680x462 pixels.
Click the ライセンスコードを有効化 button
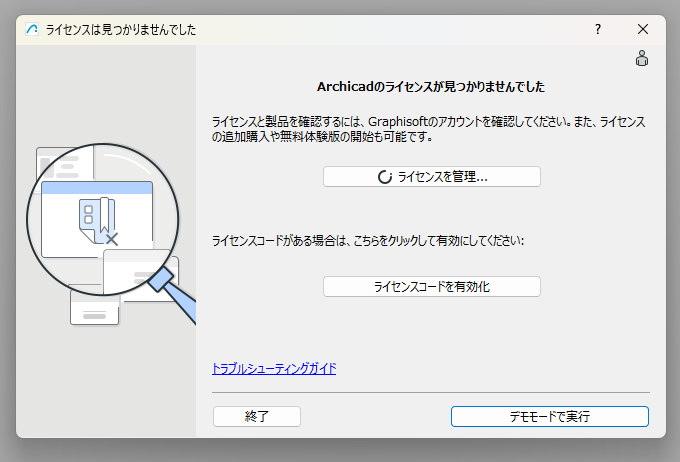click(432, 287)
